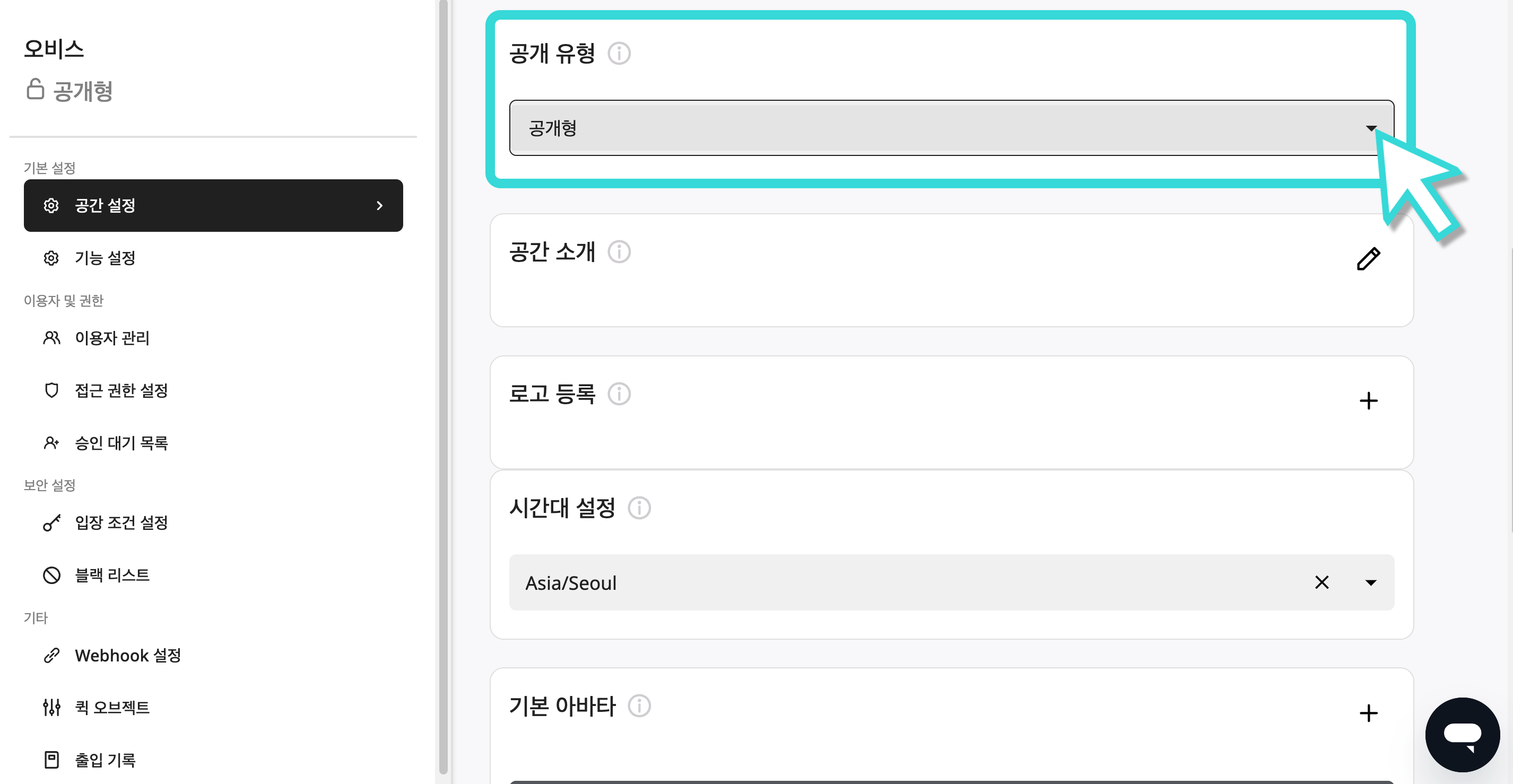Screen dimensions: 1513x784
Task: Select the 블랙 리스트 block icon
Action: (x=53, y=575)
